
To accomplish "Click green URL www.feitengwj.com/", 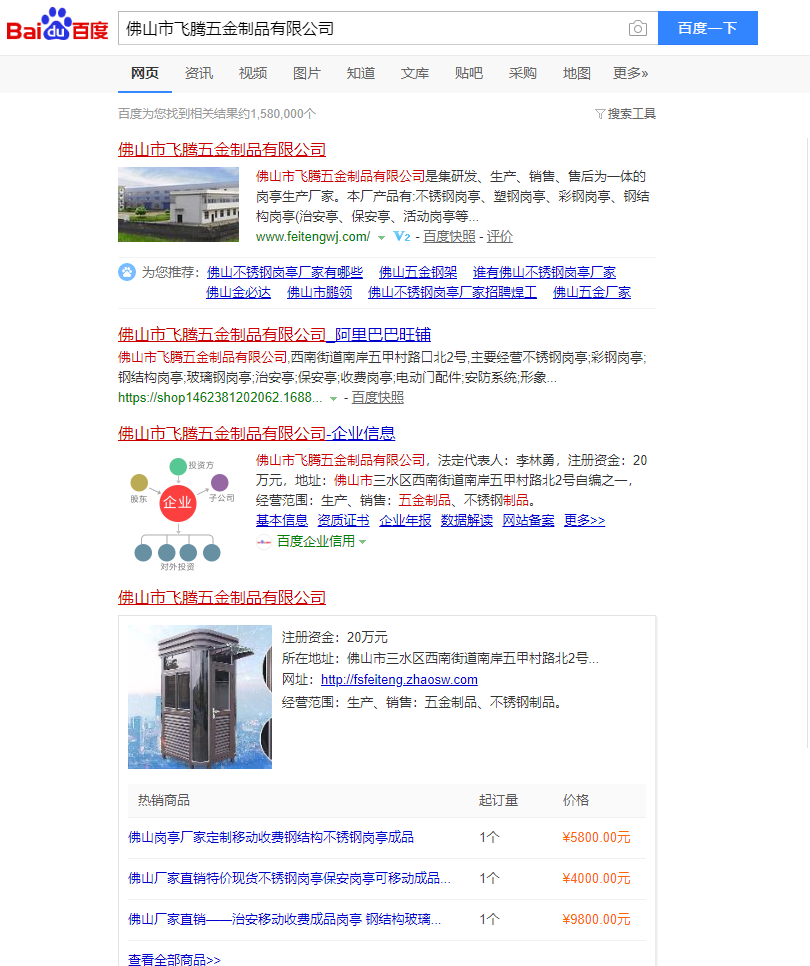I will (313, 237).
